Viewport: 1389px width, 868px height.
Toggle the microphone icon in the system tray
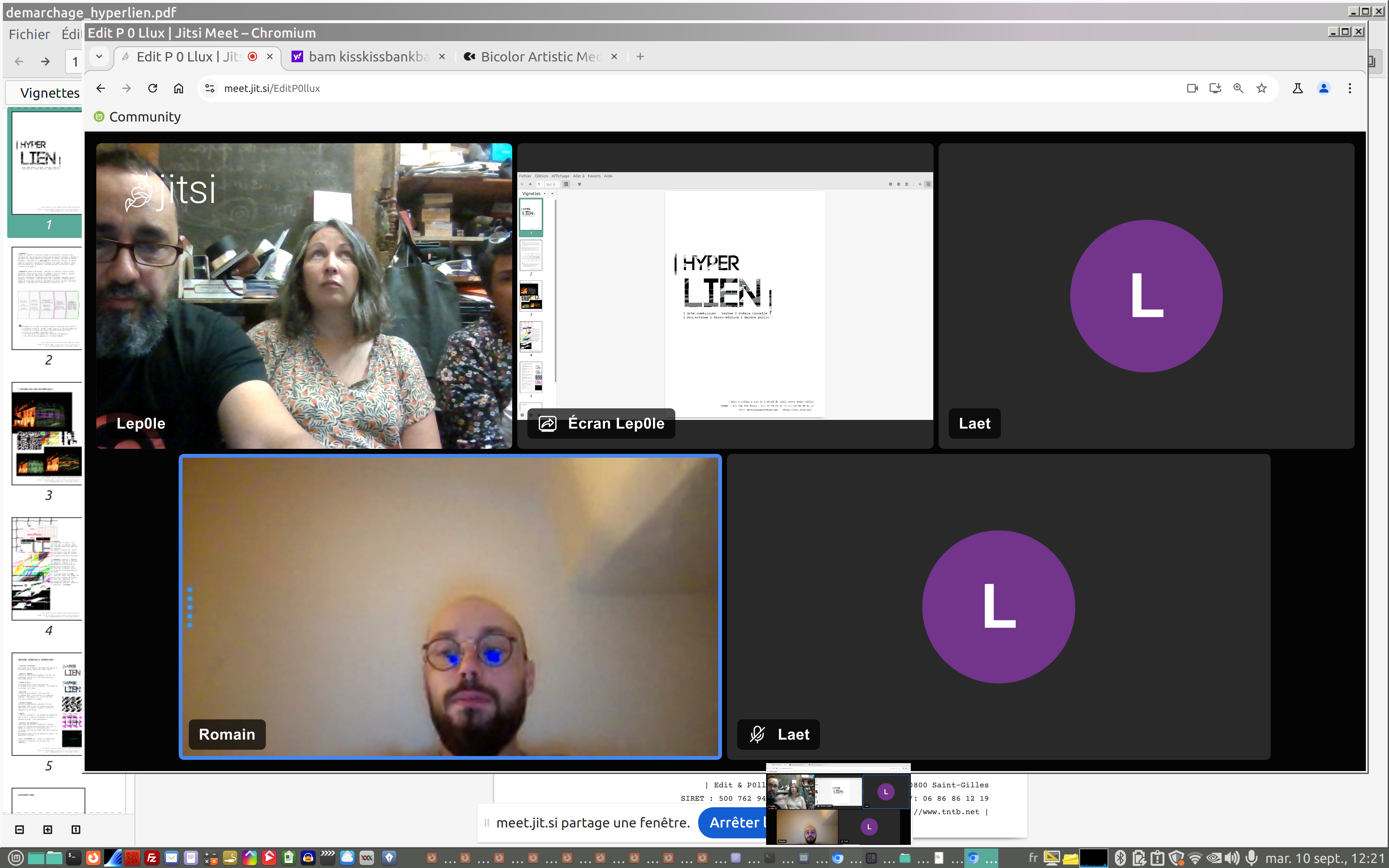1252,858
